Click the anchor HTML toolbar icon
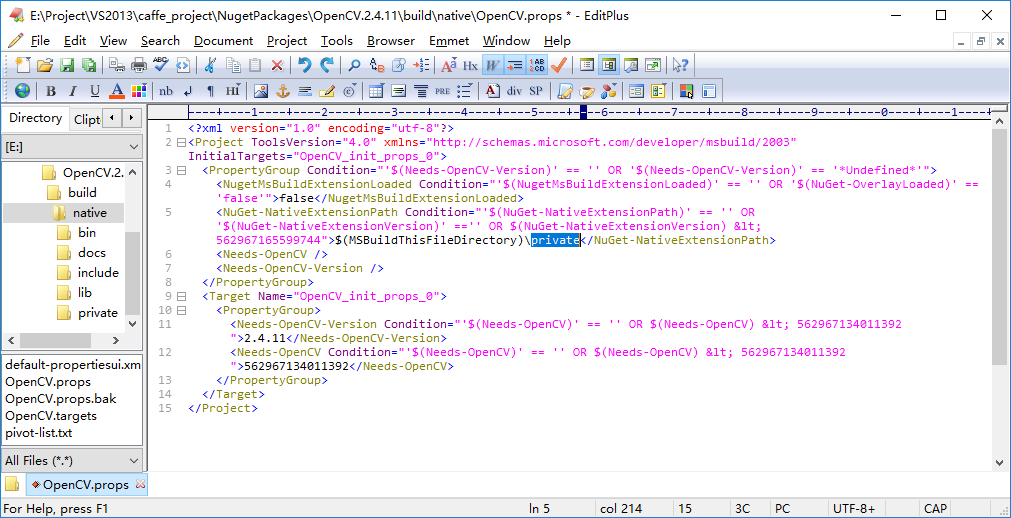The height and width of the screenshot is (518, 1011). coord(282,91)
